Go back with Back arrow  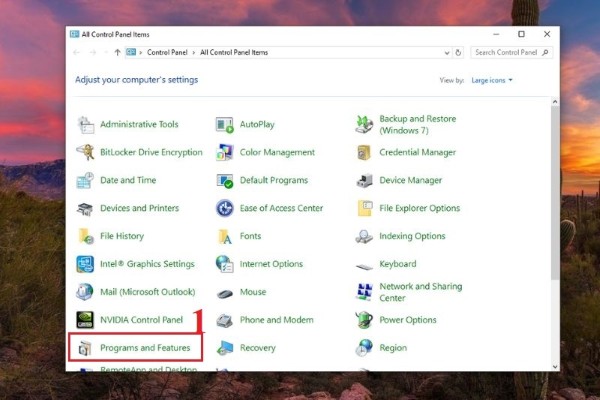77,52
